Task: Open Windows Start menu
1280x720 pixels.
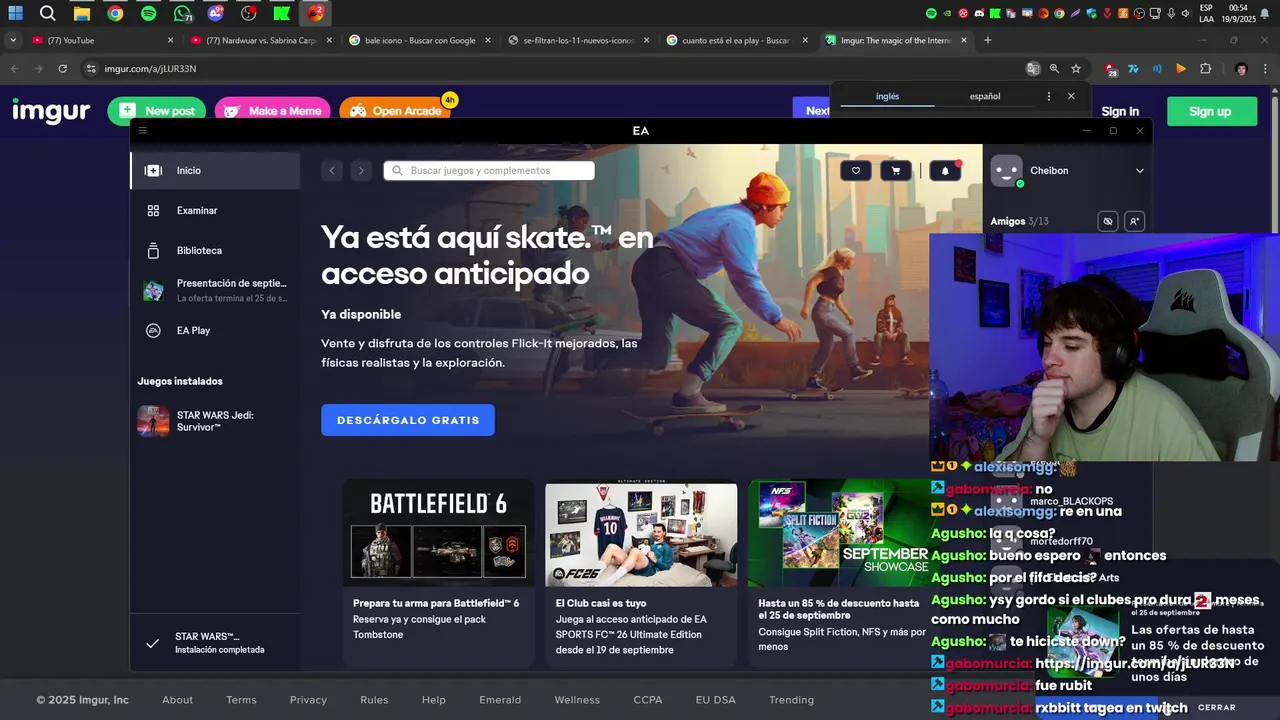Action: tap(15, 13)
